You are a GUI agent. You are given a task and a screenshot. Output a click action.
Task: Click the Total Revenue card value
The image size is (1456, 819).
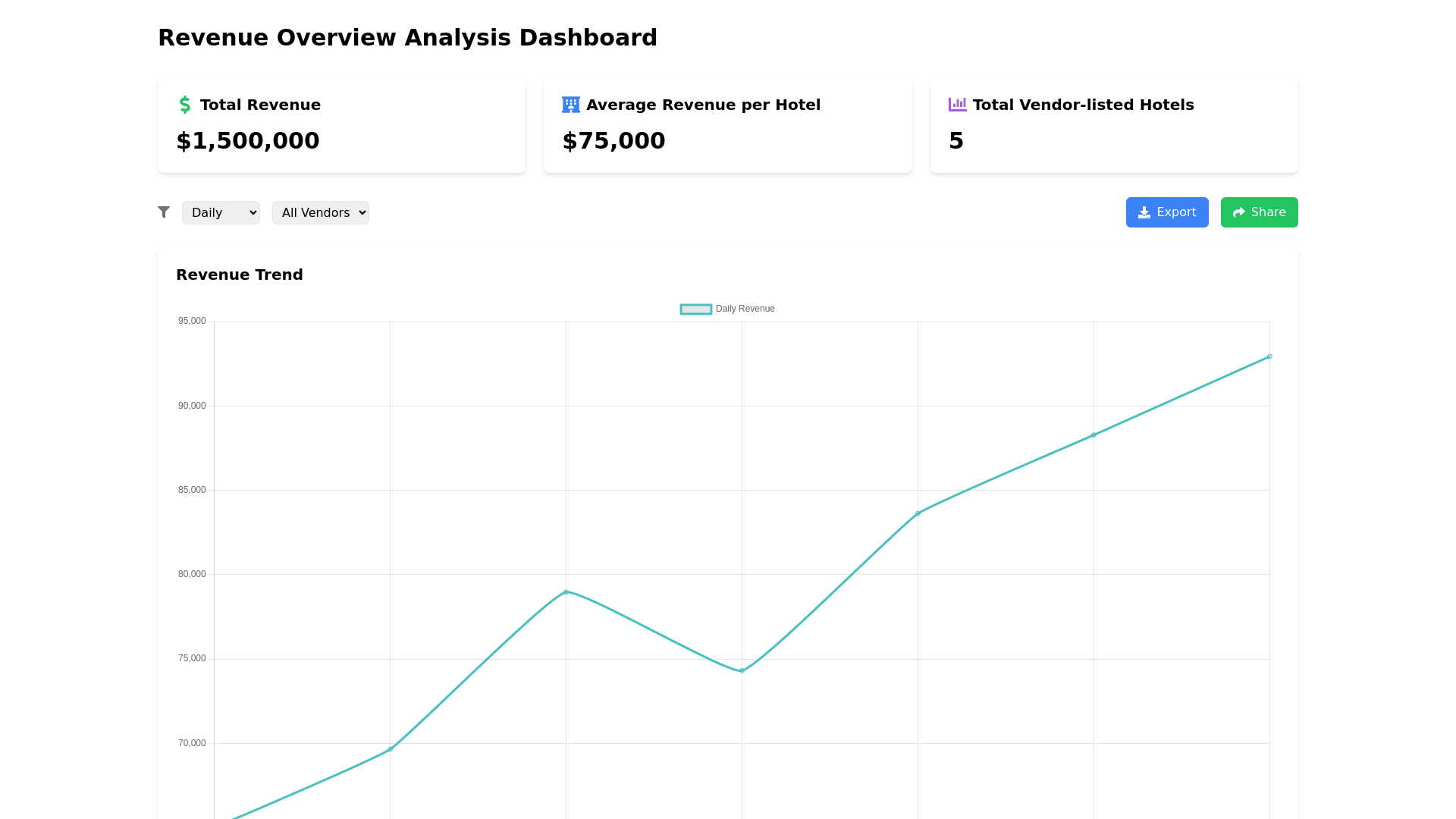pyautogui.click(x=248, y=141)
